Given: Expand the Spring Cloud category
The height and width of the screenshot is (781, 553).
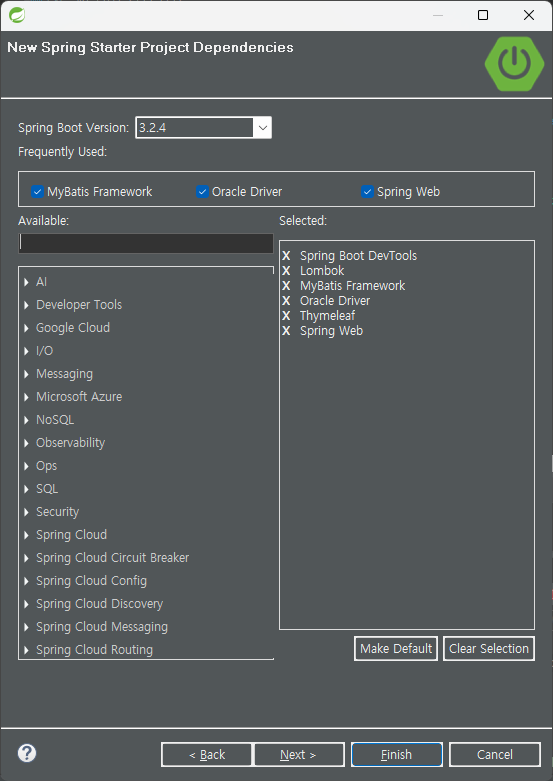Looking at the screenshot, I should point(26,535).
